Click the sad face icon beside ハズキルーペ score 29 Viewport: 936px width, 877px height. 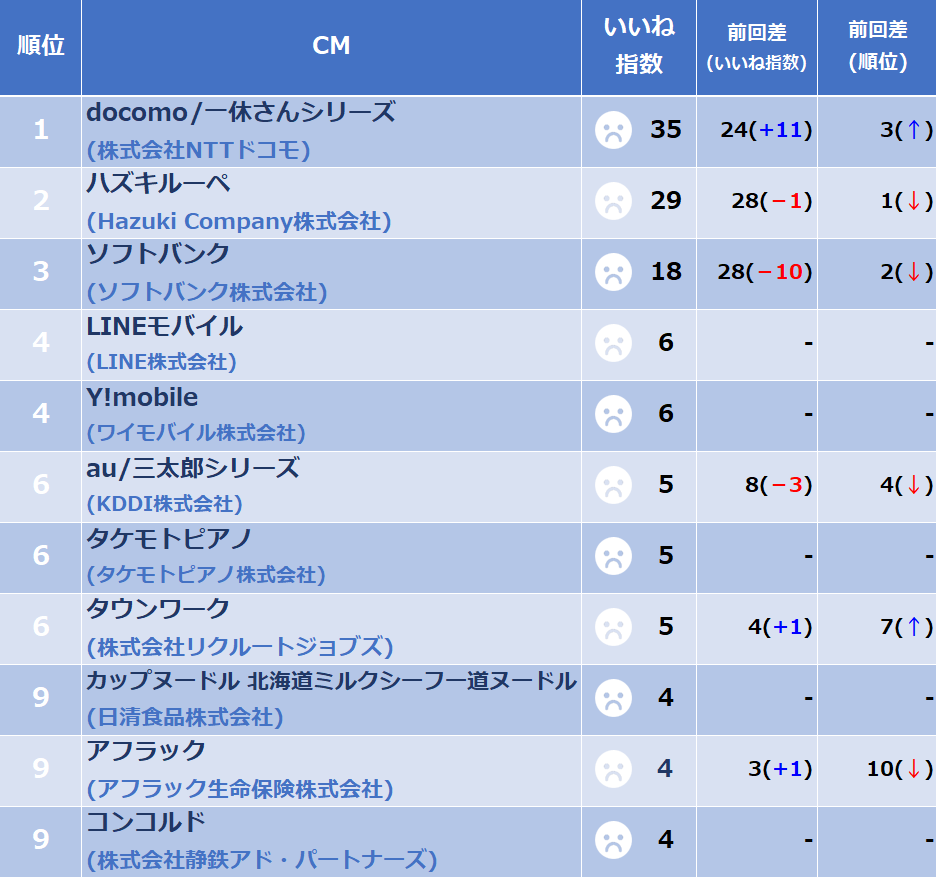[613, 201]
